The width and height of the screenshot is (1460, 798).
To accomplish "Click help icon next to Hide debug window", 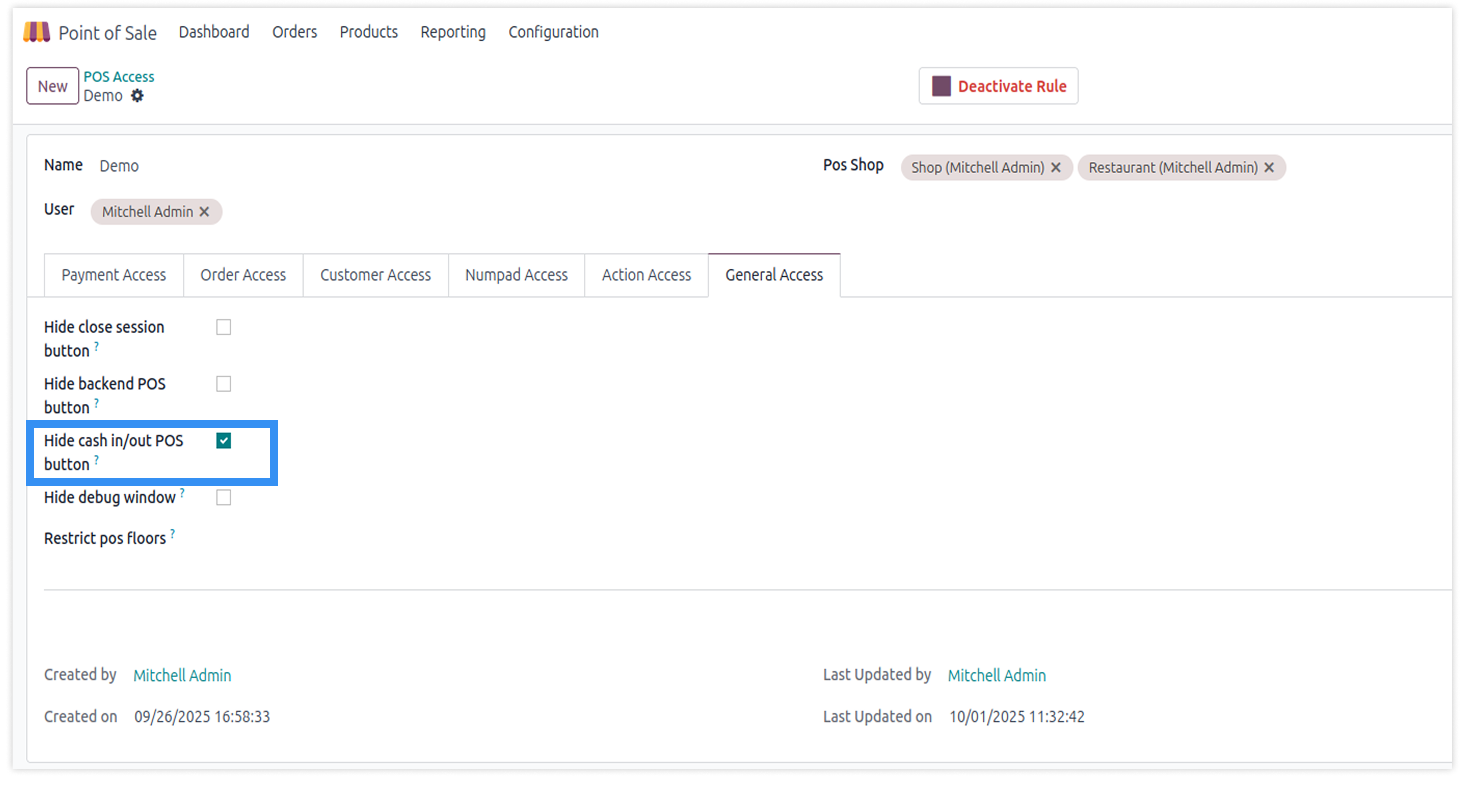I will 182,493.
